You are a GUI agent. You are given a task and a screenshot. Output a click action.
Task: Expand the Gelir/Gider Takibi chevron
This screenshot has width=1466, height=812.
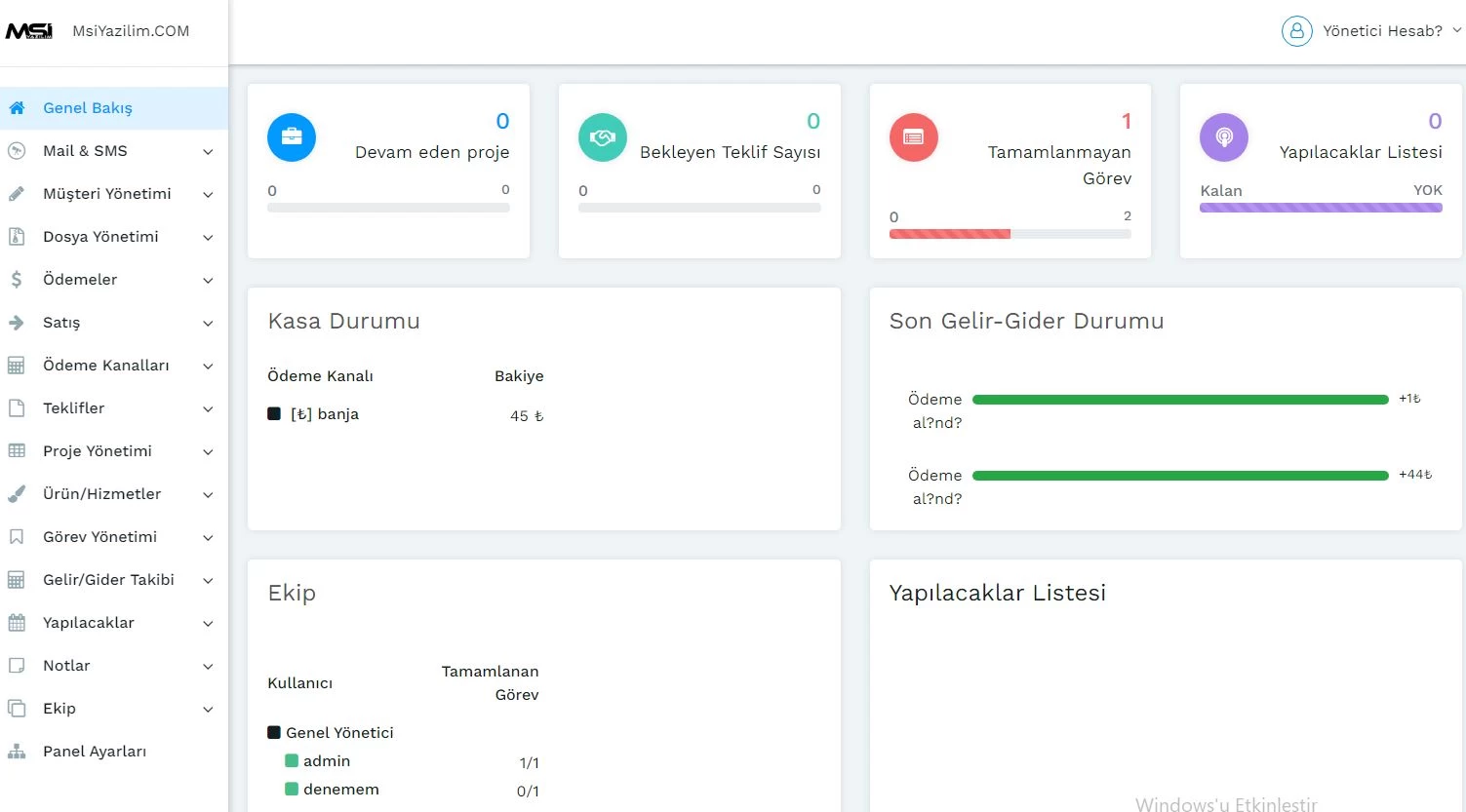pos(208,581)
